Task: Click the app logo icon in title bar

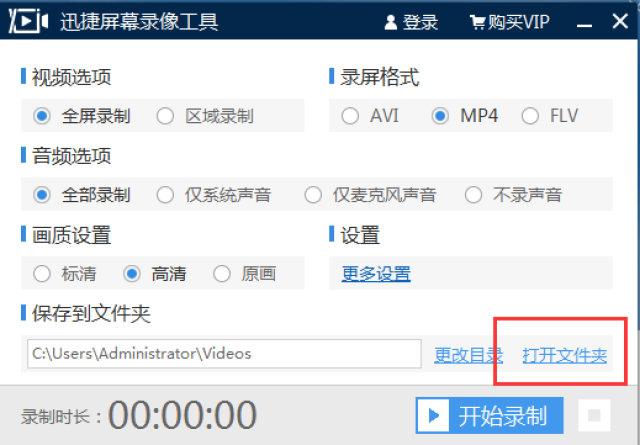Action: 29,21
